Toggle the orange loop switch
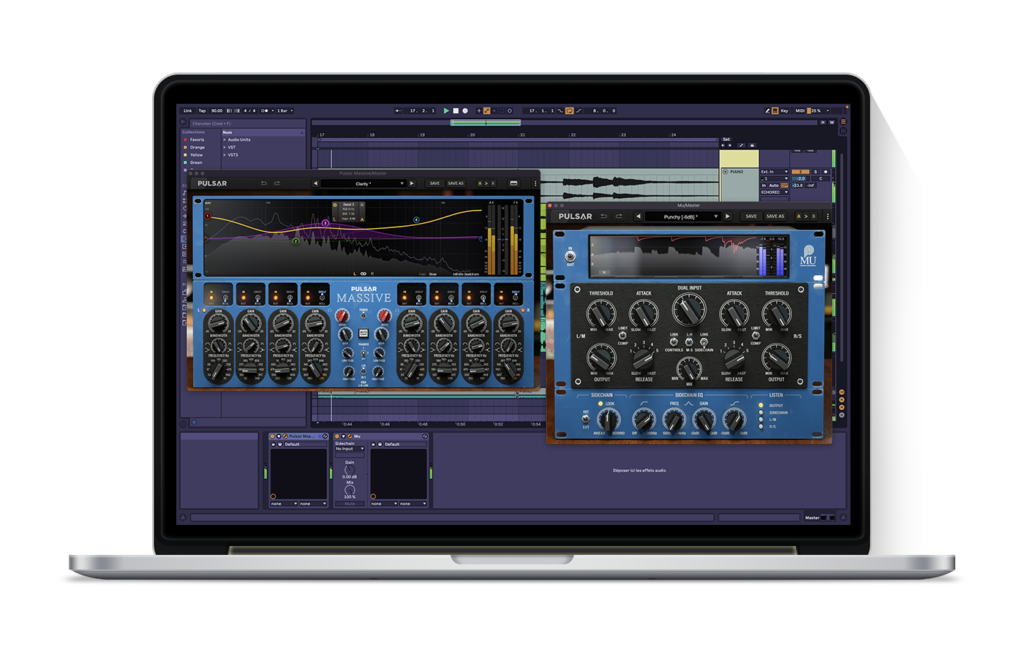The height and width of the screenshot is (658, 1024). pyautogui.click(x=569, y=111)
